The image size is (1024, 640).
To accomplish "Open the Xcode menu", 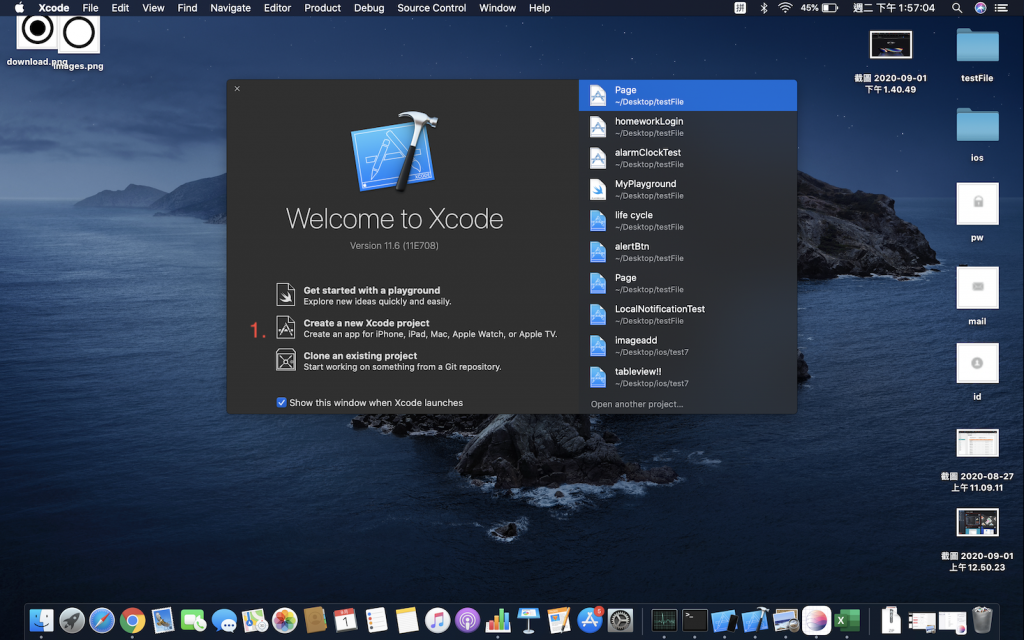I will coord(54,8).
